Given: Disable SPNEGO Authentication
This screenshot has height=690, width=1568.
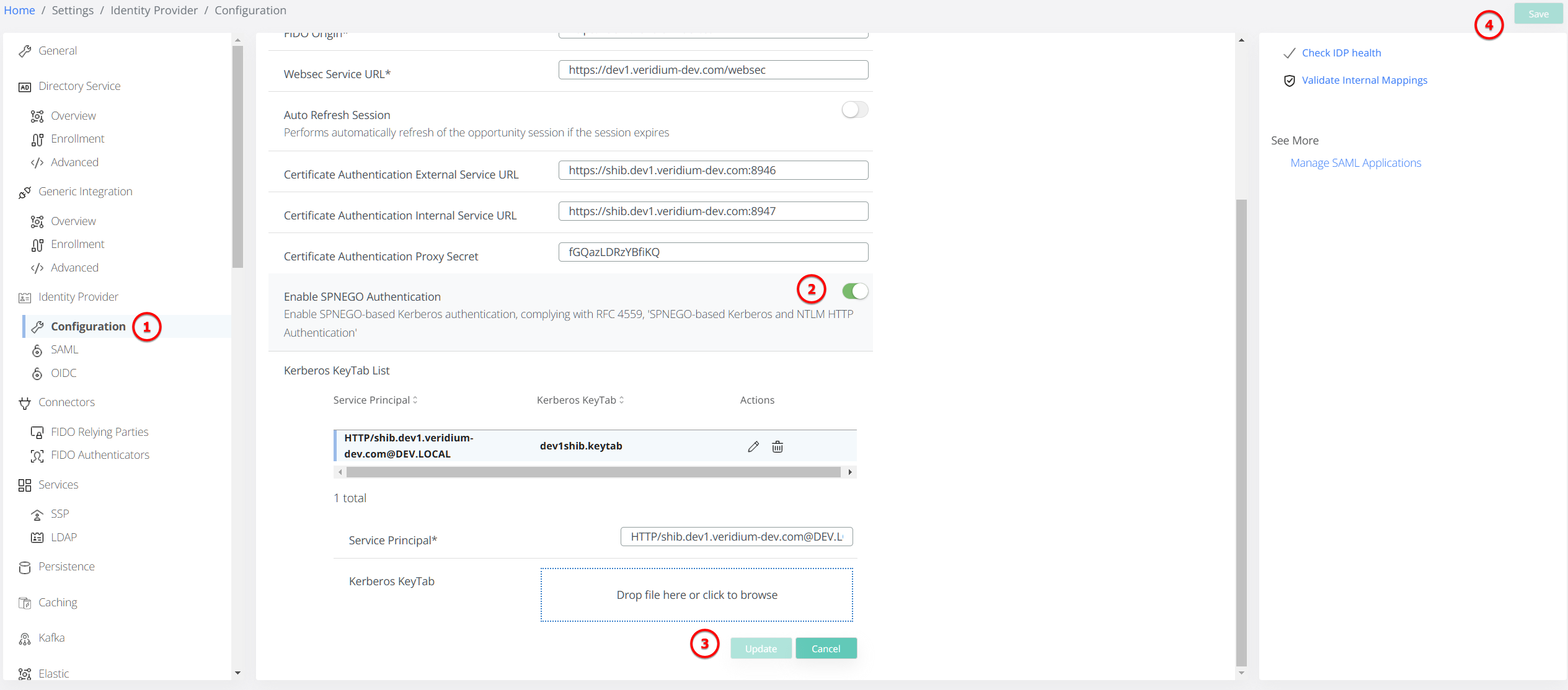Looking at the screenshot, I should (855, 291).
